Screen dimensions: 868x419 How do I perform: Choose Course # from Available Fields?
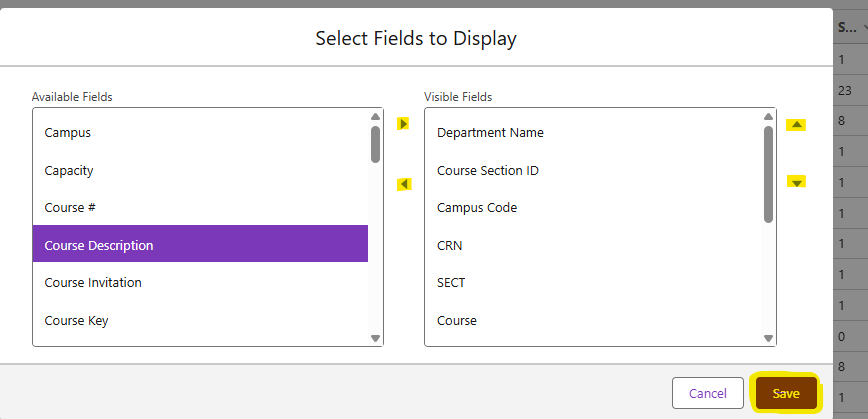click(x=200, y=208)
